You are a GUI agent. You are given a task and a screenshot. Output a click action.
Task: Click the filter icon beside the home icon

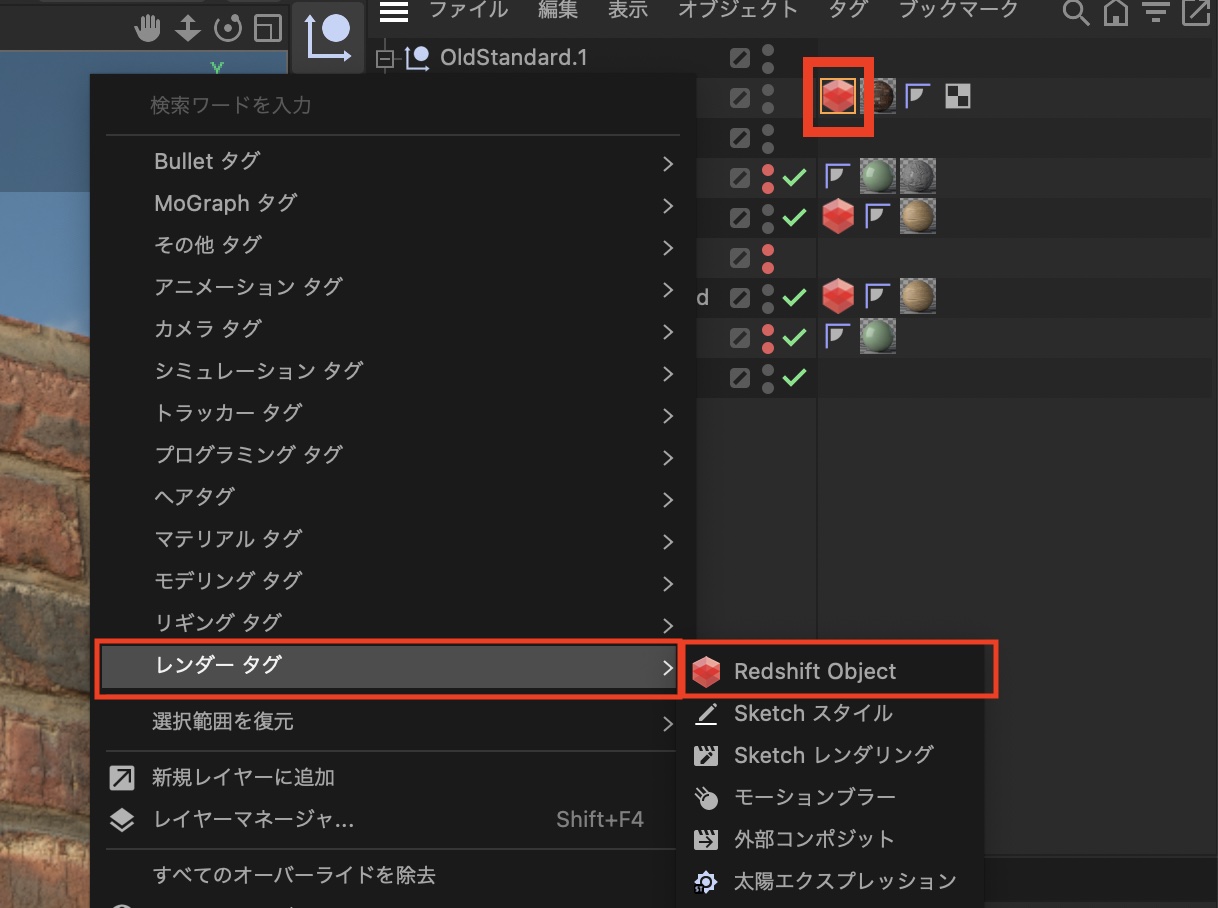point(1155,13)
